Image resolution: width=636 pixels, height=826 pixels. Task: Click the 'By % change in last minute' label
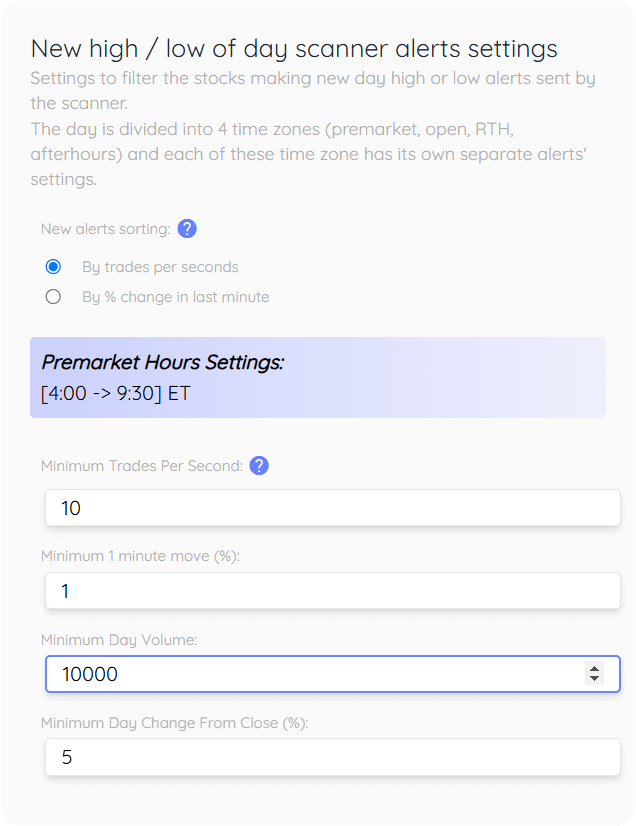click(x=175, y=297)
